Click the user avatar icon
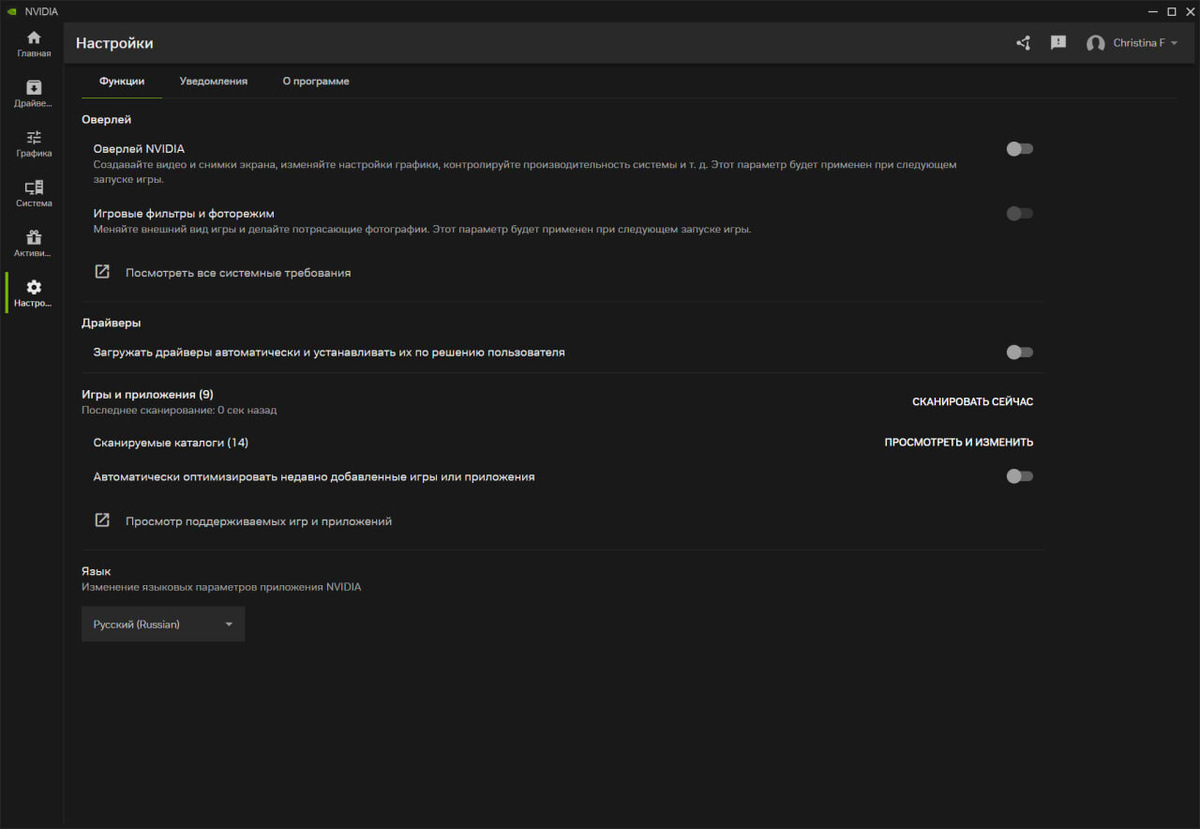This screenshot has width=1200, height=829. [1096, 44]
